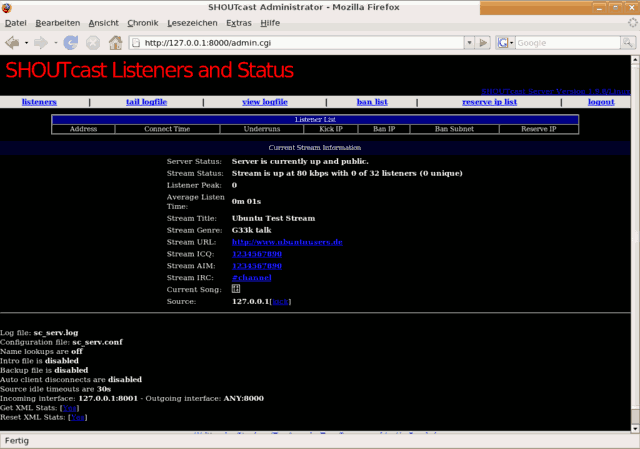The image size is (640, 449).
Task: Open the tail logfile link
Action: click(x=147, y=102)
